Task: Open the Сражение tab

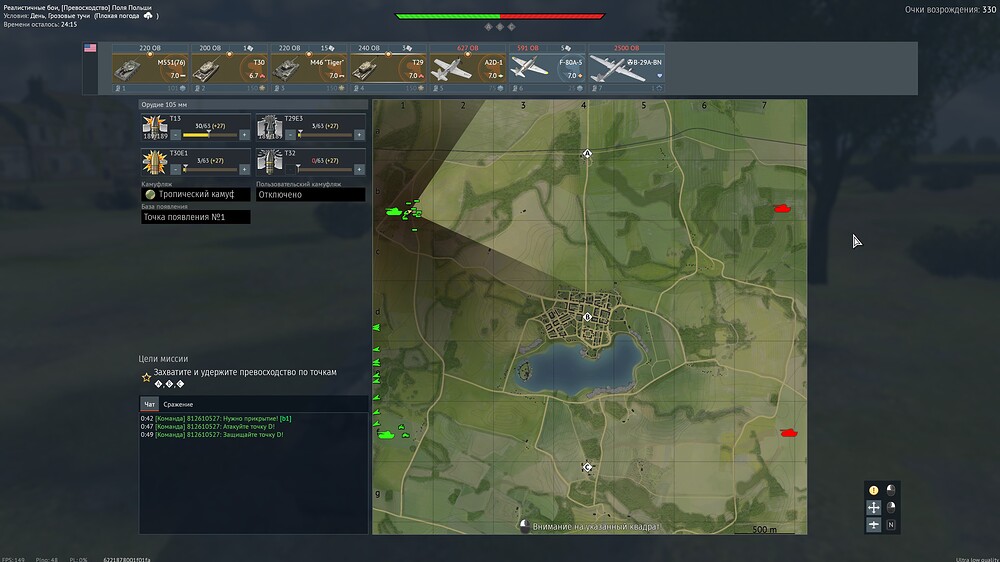Action: click(178, 404)
